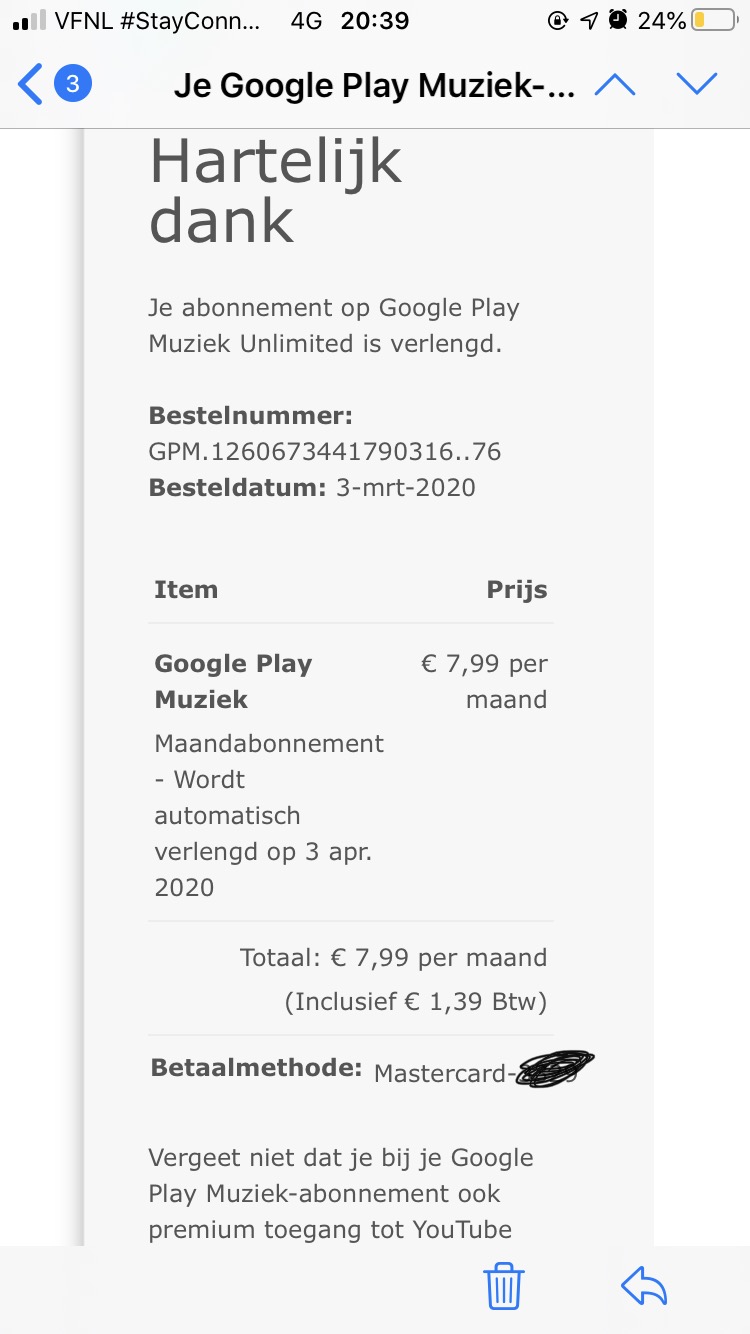The height and width of the screenshot is (1334, 750).
Task: Go to next message with down arrow
Action: (696, 84)
